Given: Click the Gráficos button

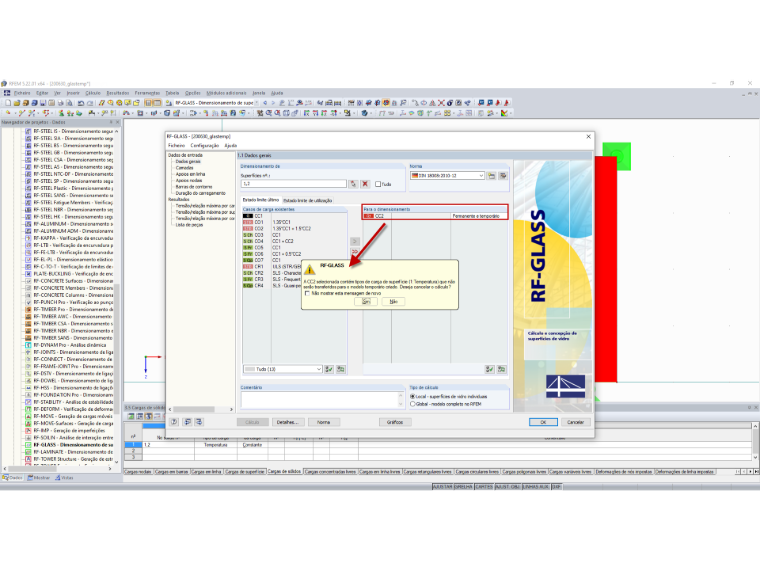Looking at the screenshot, I should pos(395,422).
